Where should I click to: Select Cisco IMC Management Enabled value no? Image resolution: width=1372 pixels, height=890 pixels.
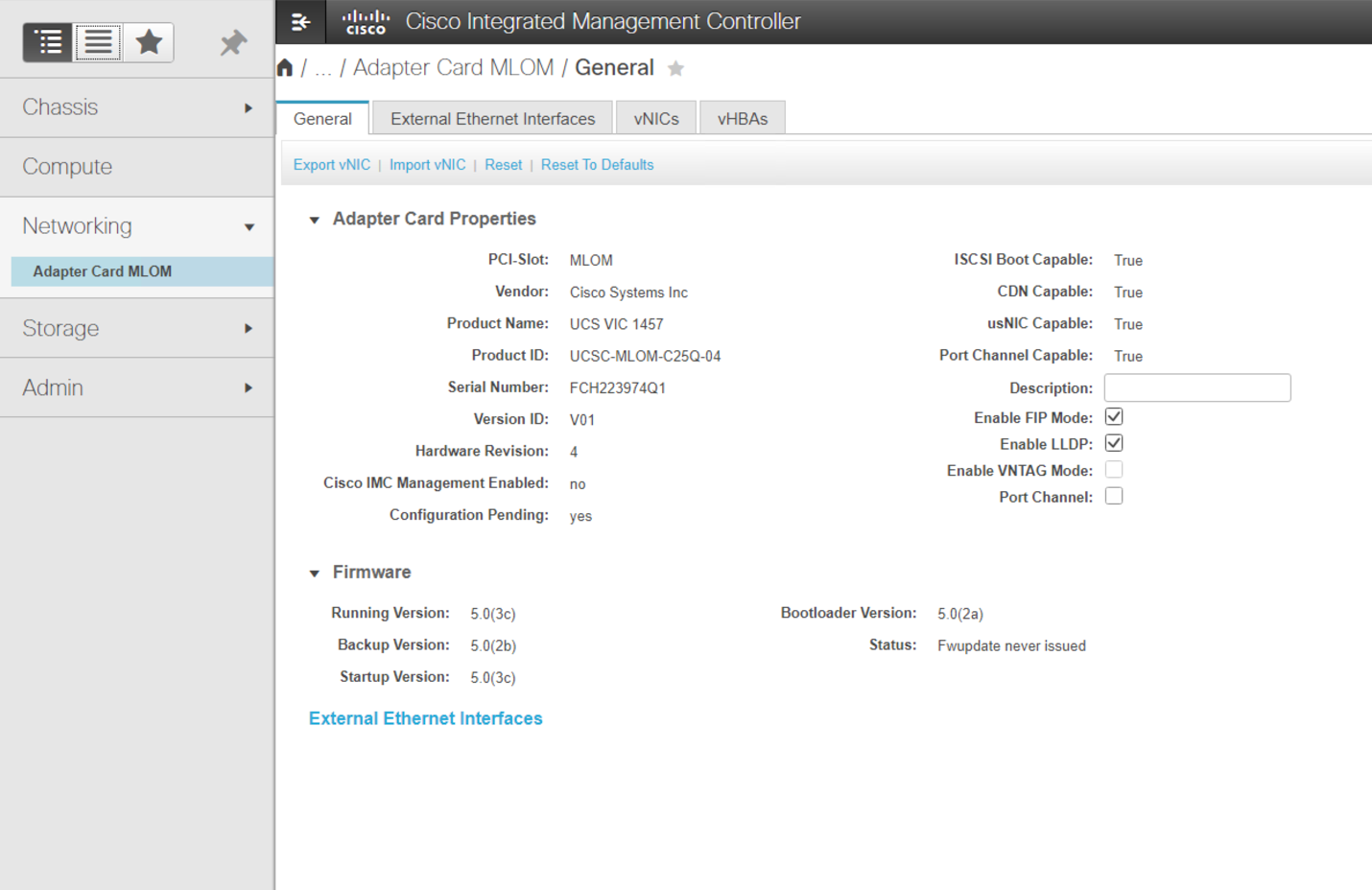point(578,484)
